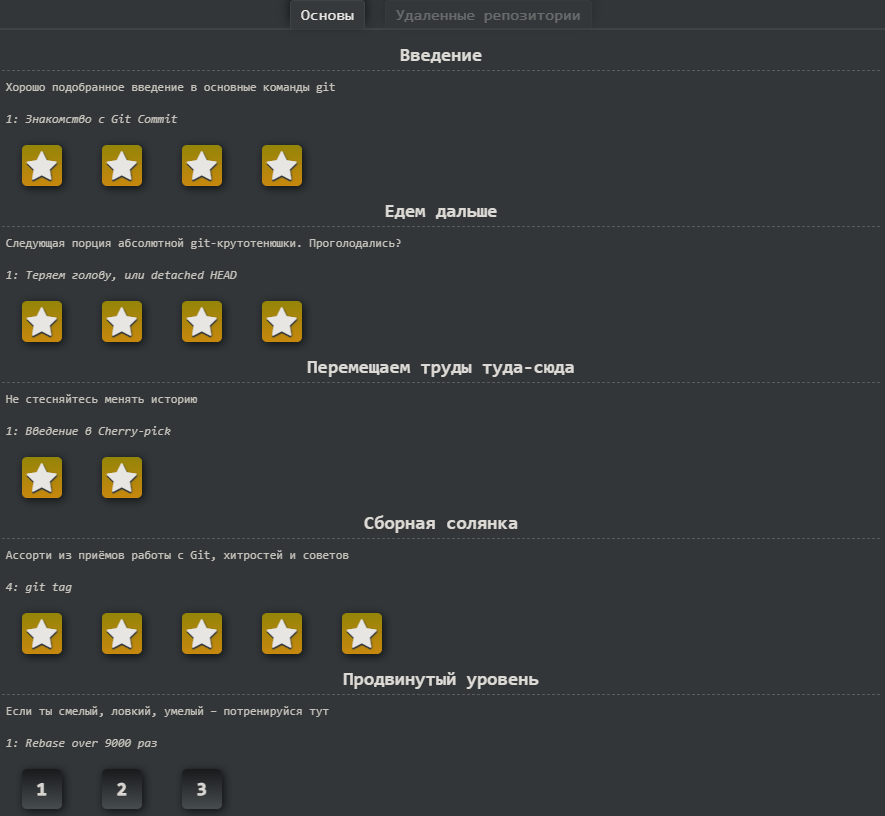Click the Продвинутый уровень heading
This screenshot has height=816, width=885.
(441, 679)
